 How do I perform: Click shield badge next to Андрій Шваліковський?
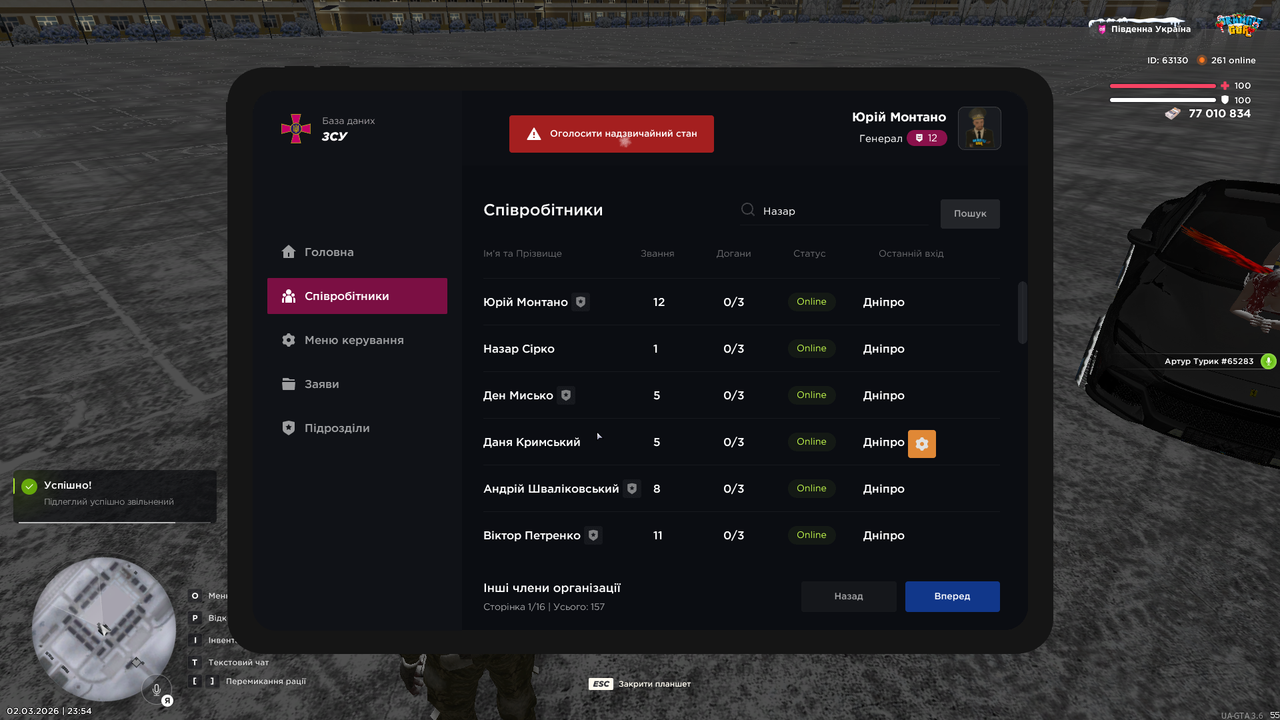coord(632,489)
